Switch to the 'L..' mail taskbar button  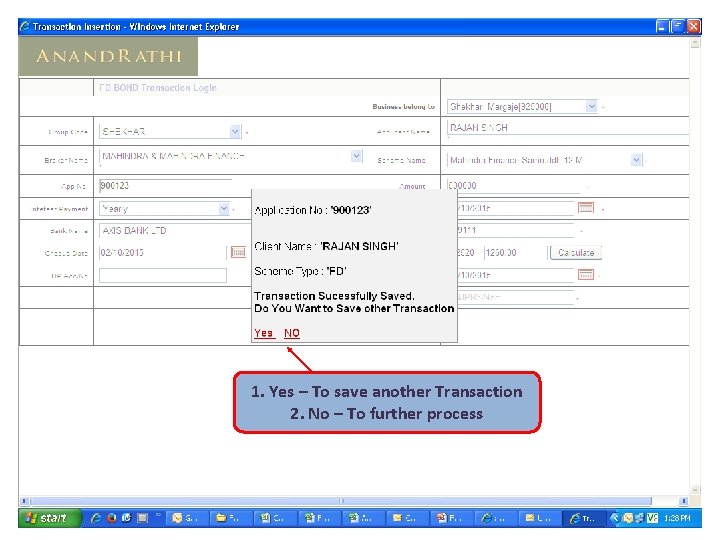coord(539,518)
